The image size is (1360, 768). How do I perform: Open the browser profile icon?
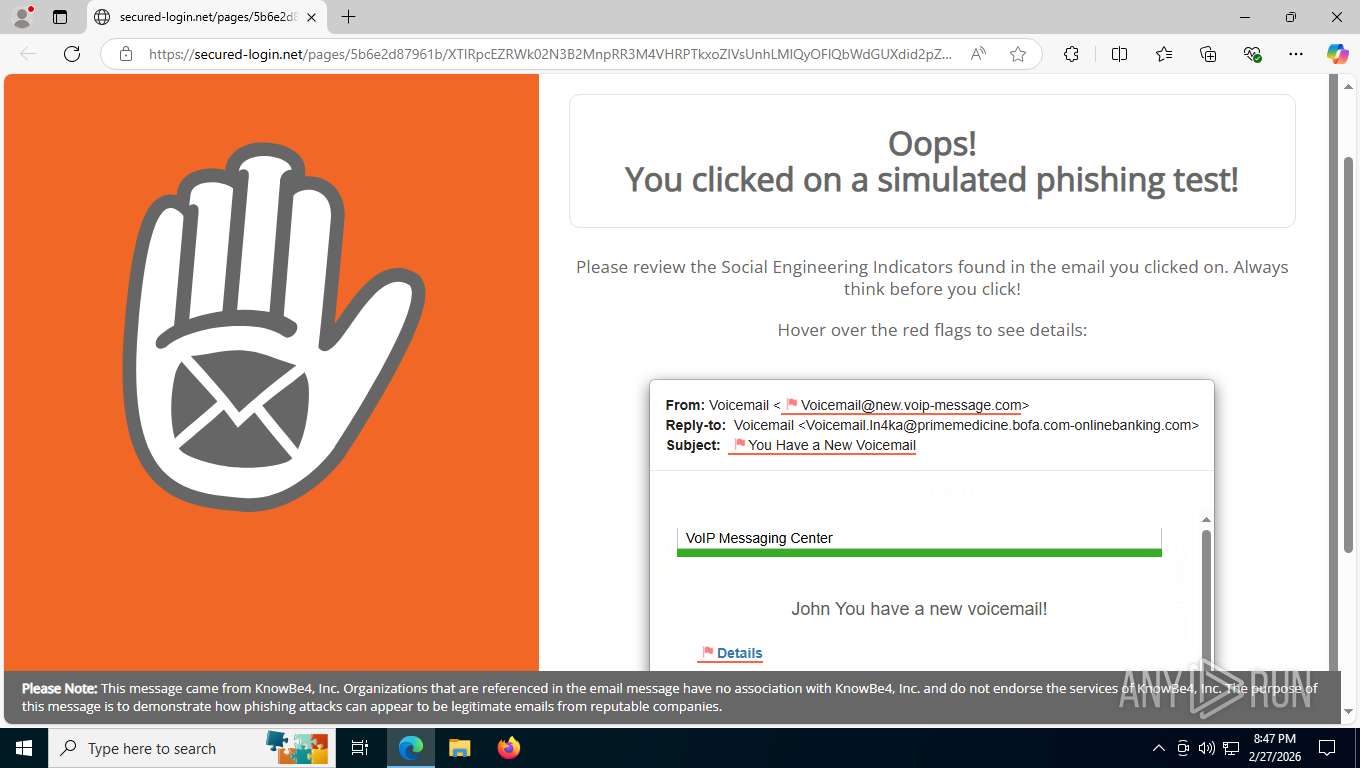coord(22,17)
